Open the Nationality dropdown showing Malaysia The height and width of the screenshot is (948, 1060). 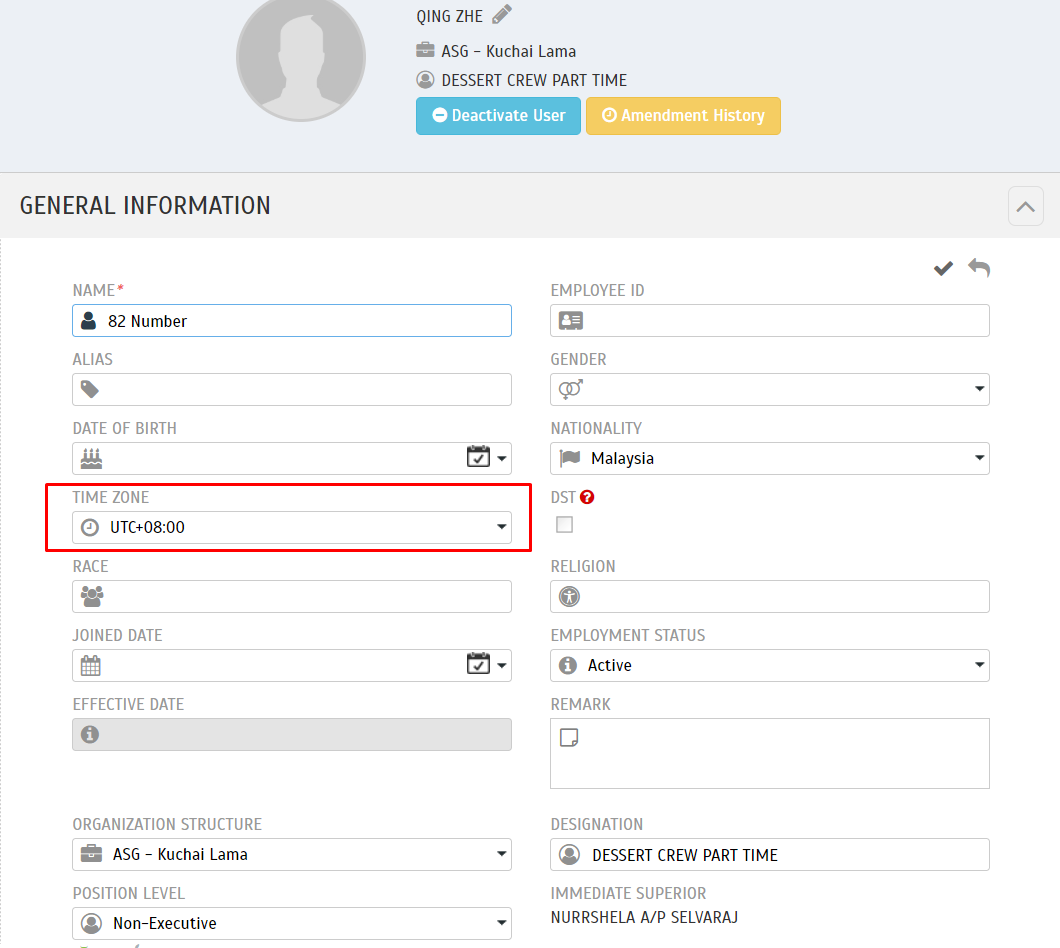(x=981, y=458)
